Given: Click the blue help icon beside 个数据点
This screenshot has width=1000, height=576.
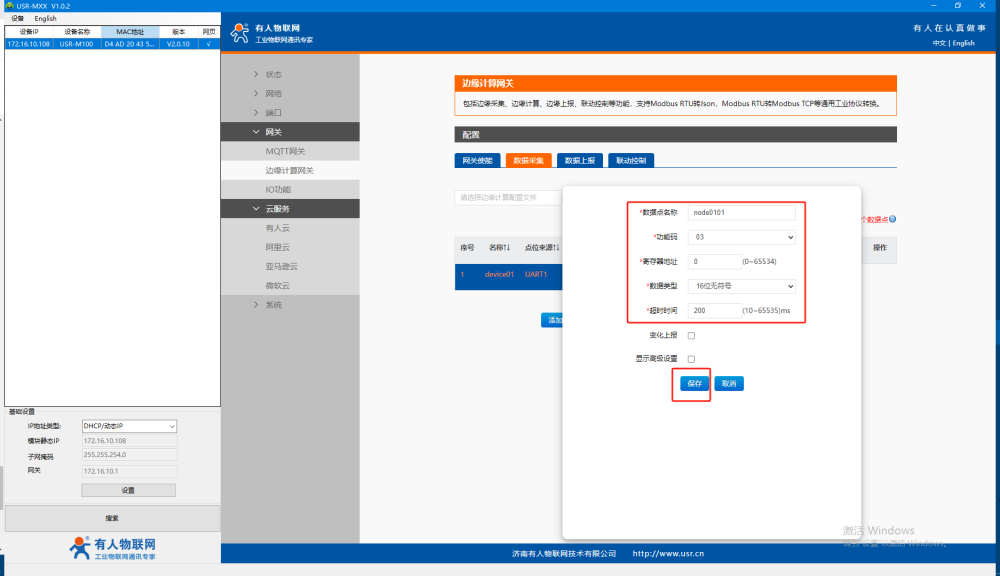Looking at the screenshot, I should tap(892, 219).
